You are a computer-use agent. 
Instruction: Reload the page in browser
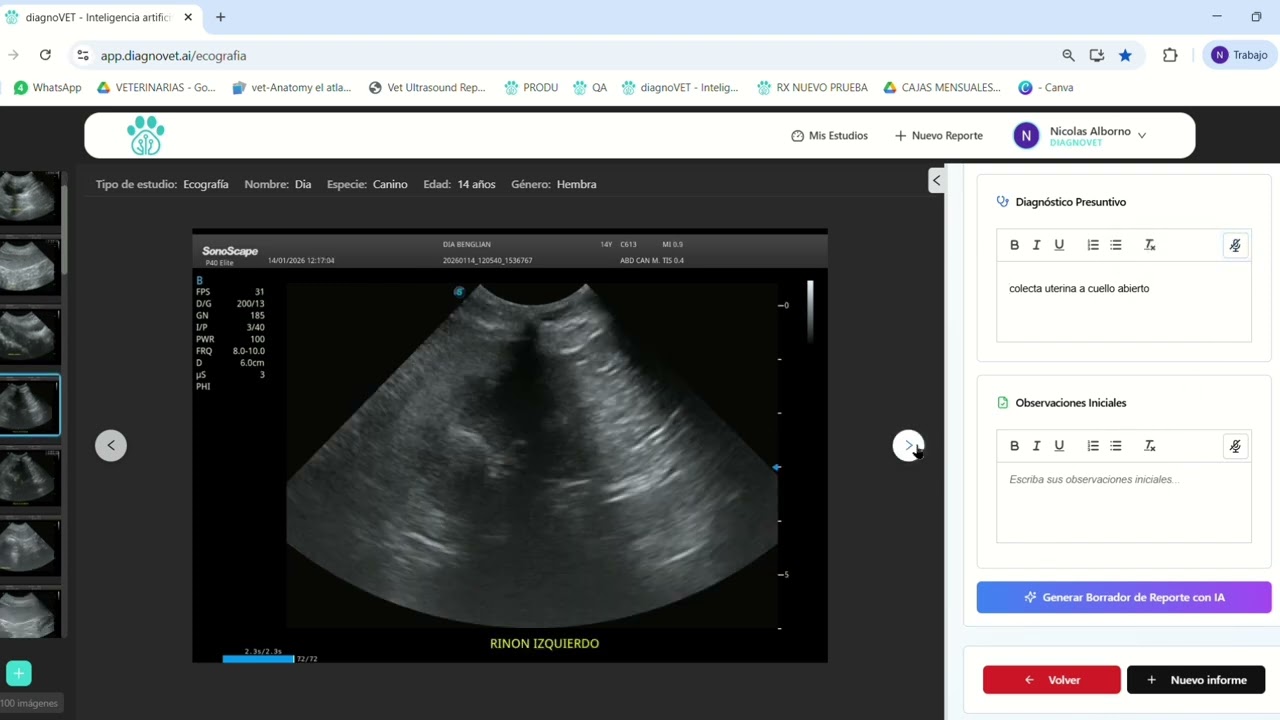(45, 55)
